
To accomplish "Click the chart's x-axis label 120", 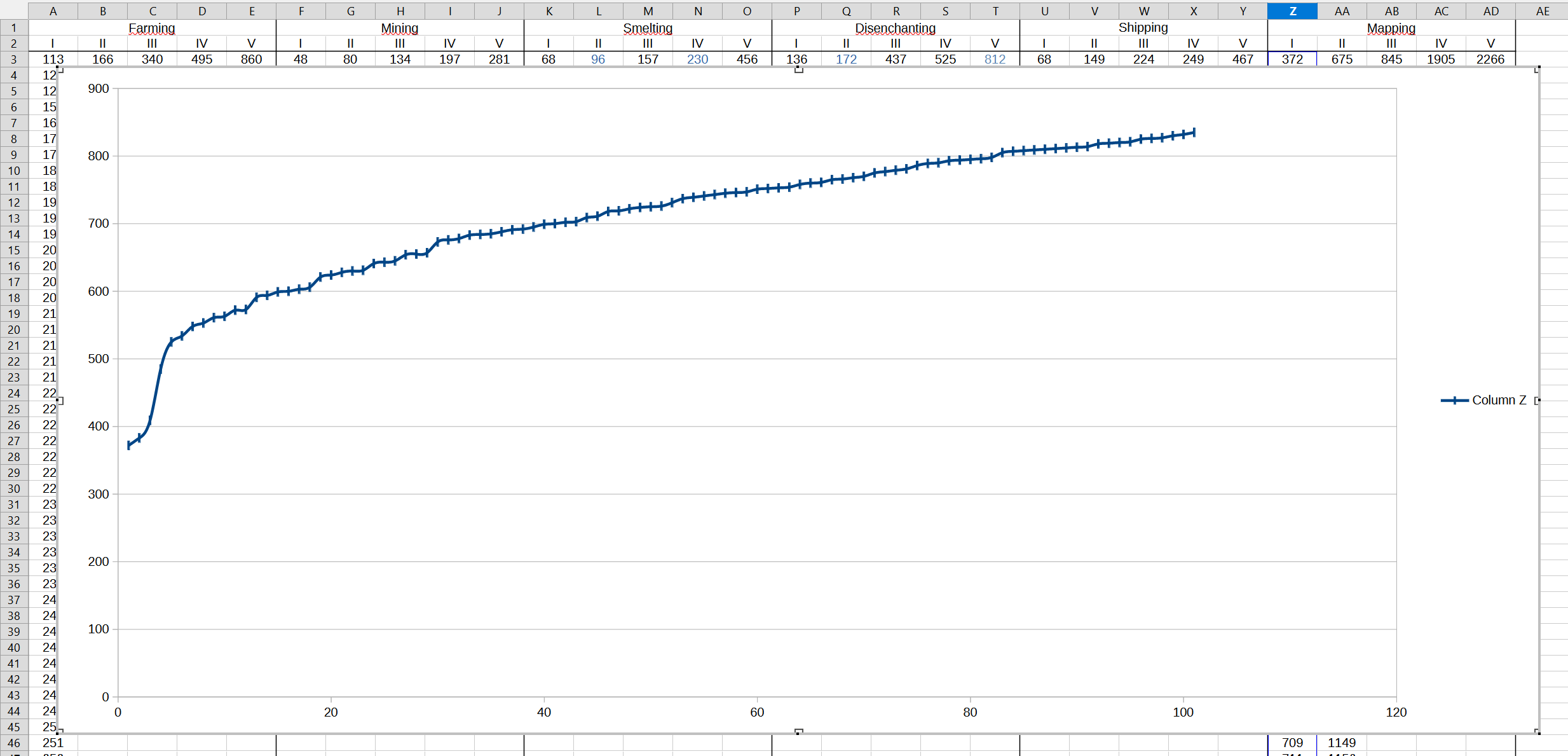I will tap(1396, 712).
